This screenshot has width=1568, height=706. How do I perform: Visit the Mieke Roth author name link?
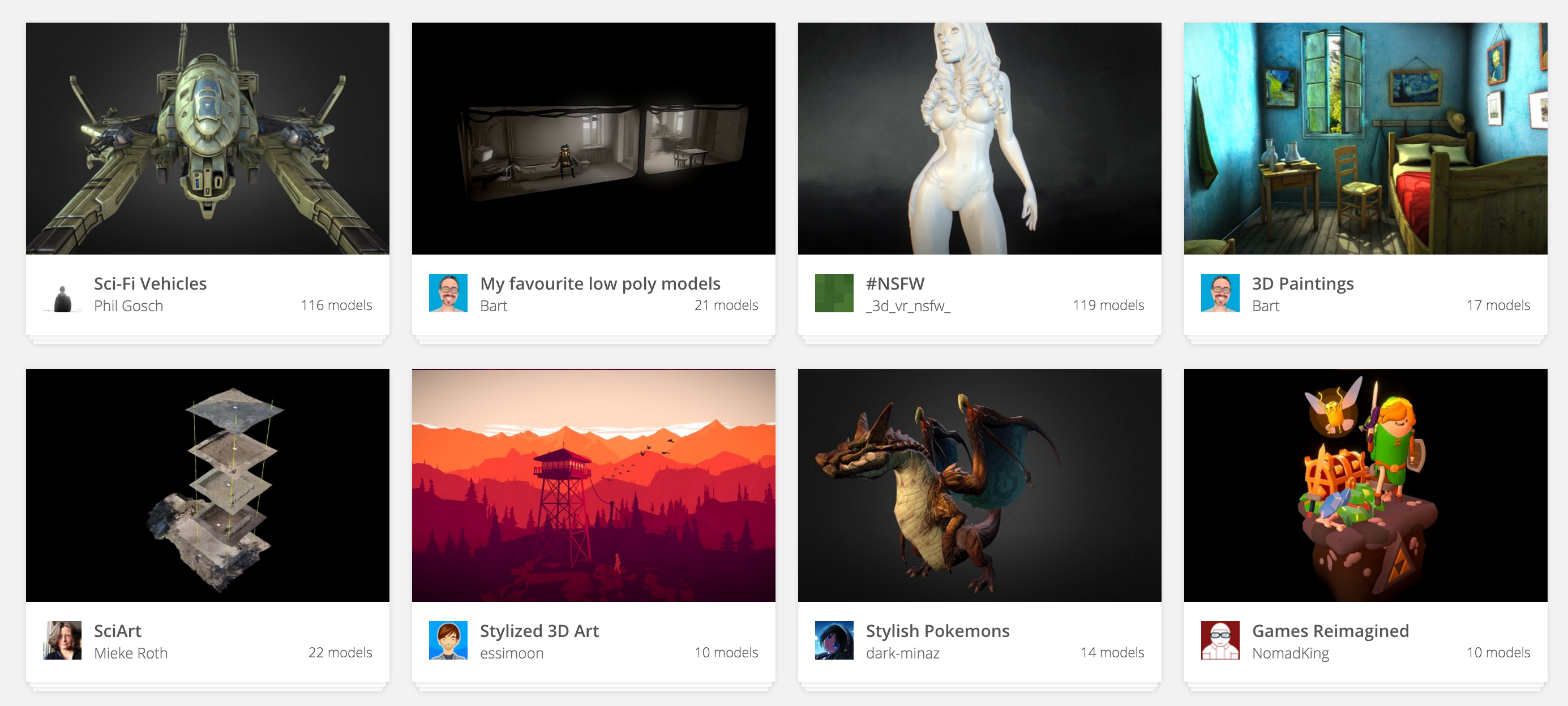pyautogui.click(x=131, y=653)
